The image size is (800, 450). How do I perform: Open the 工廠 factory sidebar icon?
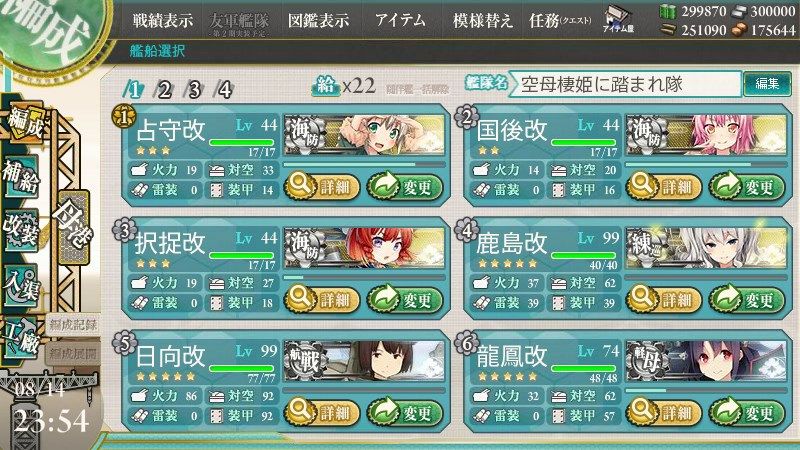21,337
